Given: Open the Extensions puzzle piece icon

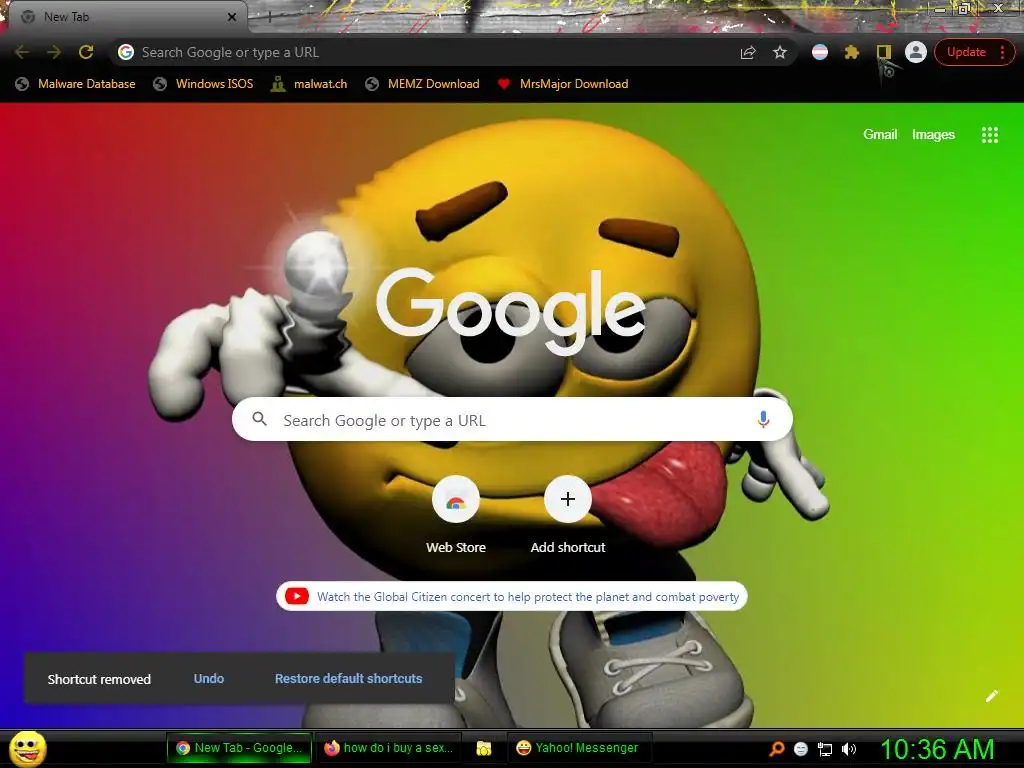Looking at the screenshot, I should point(852,52).
